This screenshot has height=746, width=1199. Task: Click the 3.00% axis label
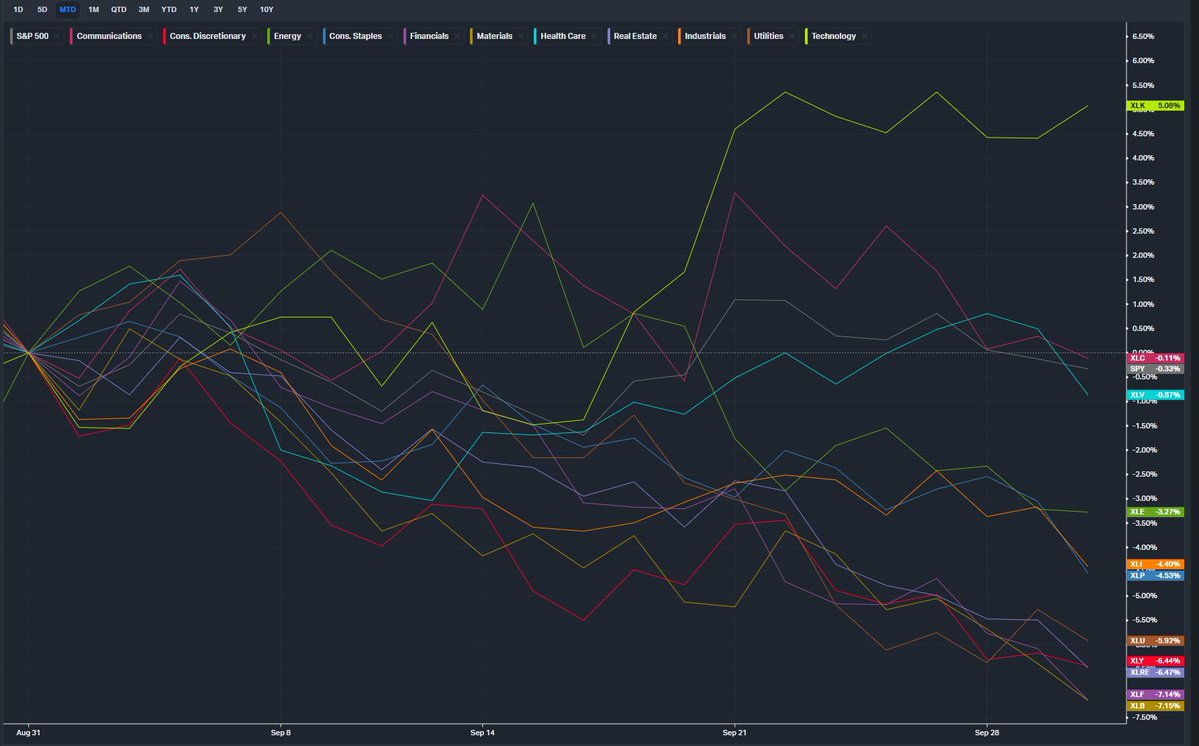(x=1142, y=207)
